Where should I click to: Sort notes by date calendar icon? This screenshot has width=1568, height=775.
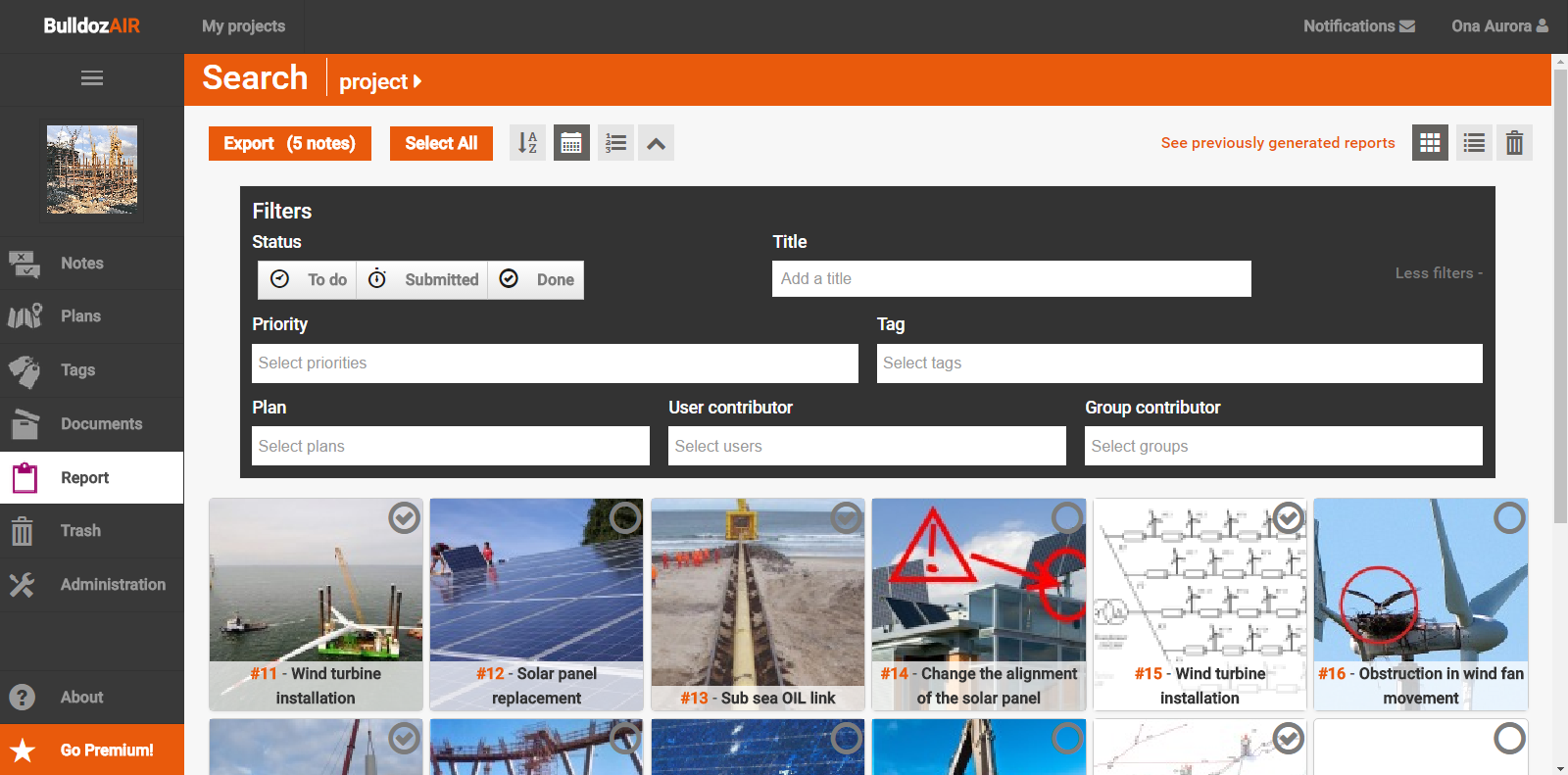pos(571,143)
